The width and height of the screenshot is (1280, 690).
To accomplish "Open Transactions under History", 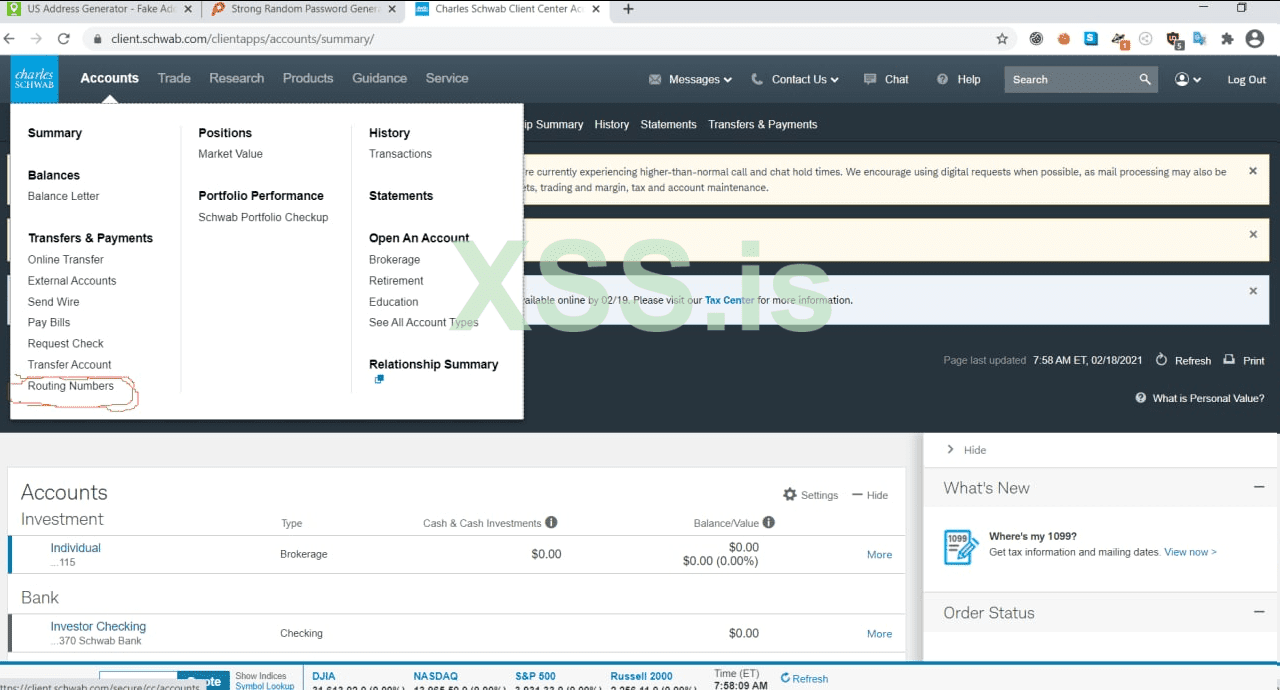I will [x=400, y=154].
